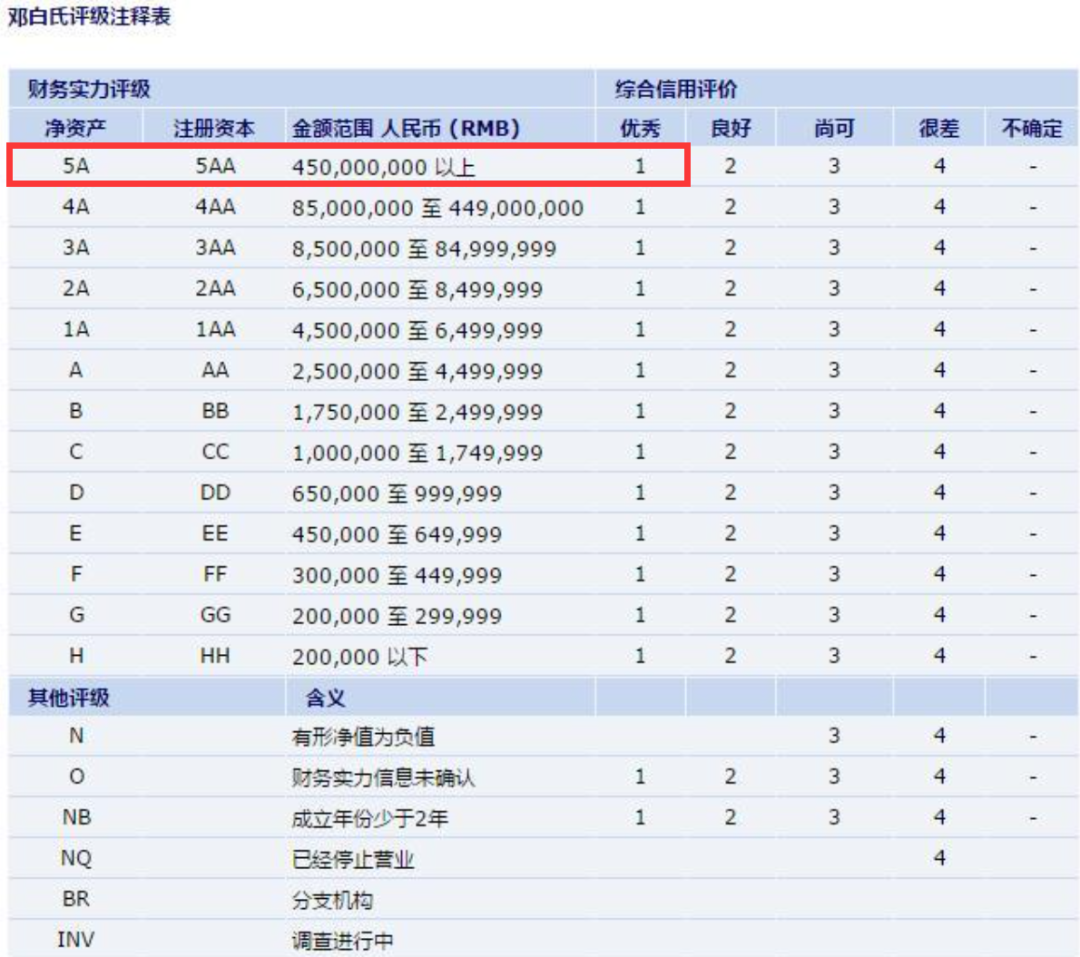Click the 'NQ' rating code
The width and height of the screenshot is (1080, 957).
[76, 858]
